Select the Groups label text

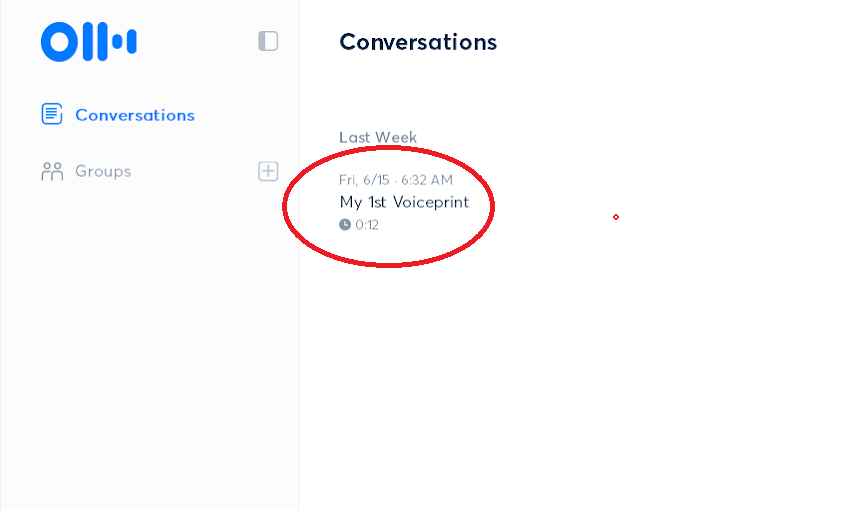pos(103,171)
